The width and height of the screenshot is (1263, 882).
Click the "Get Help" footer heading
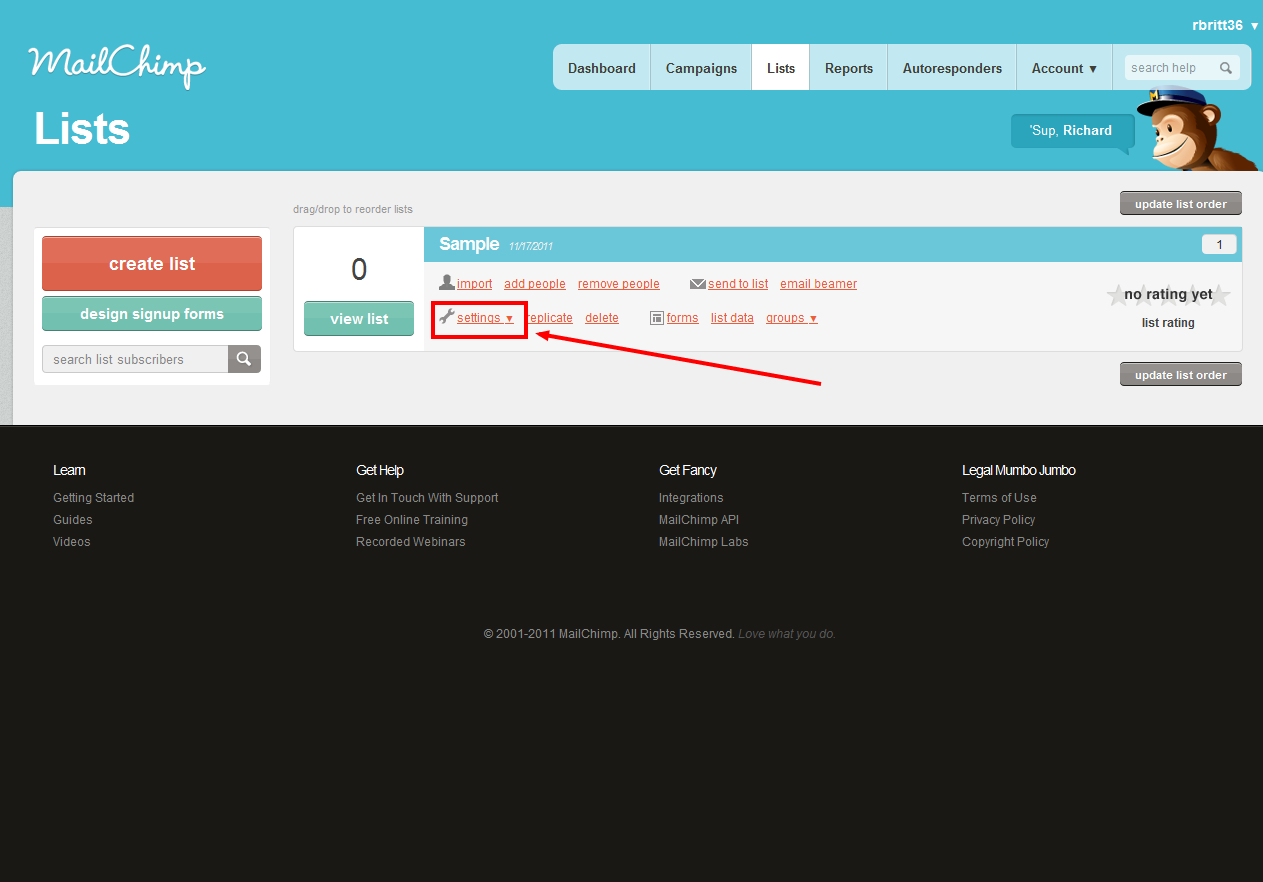point(380,470)
